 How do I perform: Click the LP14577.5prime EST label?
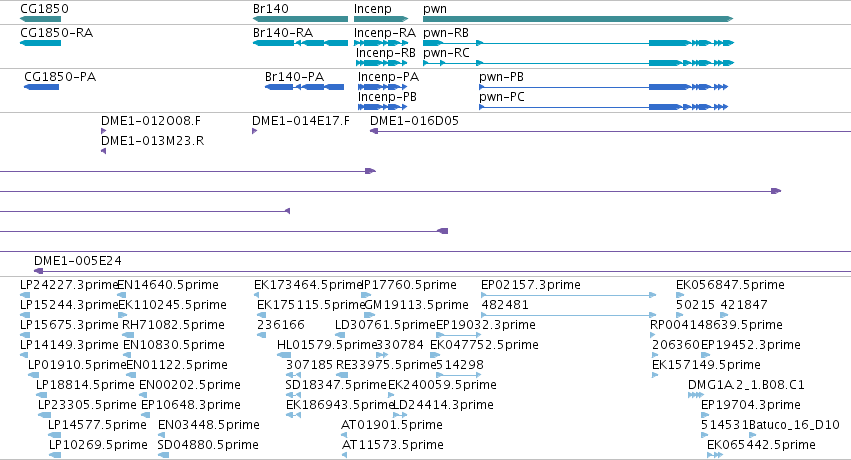click(x=97, y=425)
